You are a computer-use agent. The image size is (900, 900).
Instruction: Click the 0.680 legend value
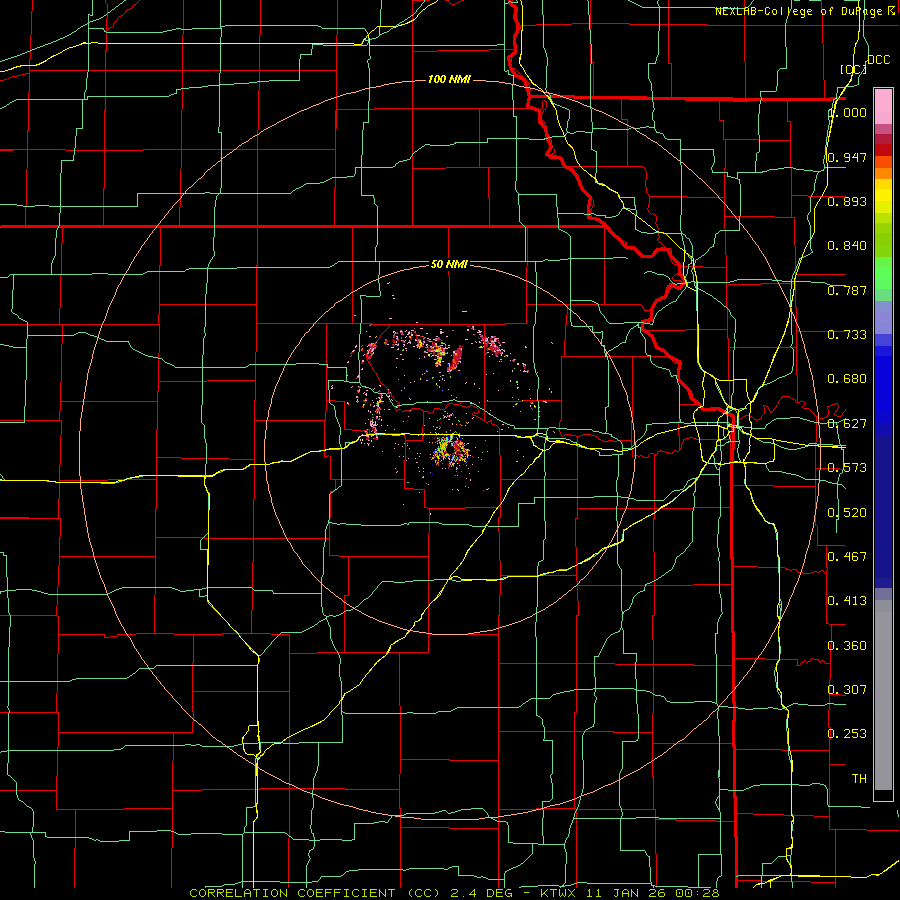(847, 378)
